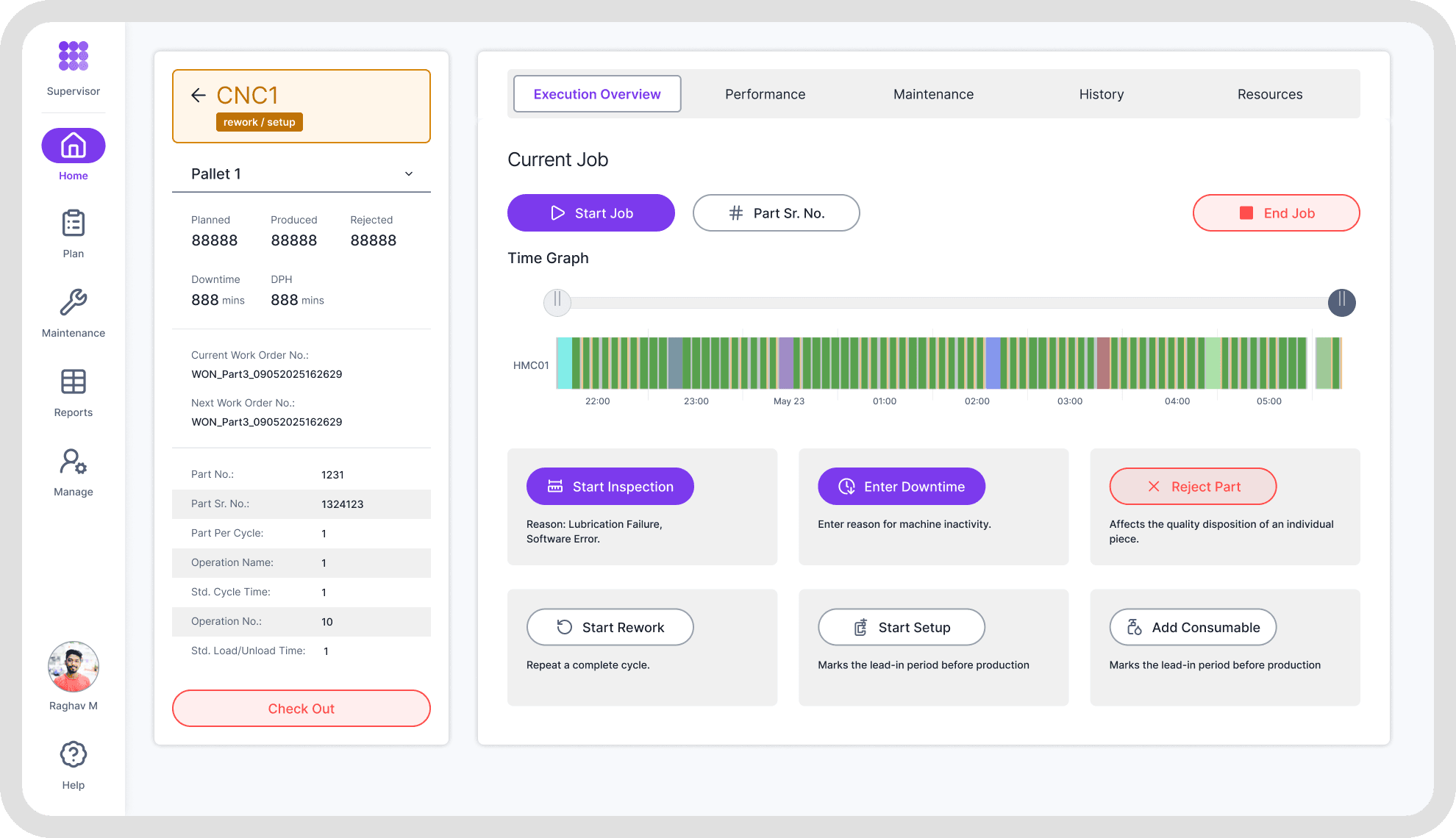Click left handle of time graph slider
The image size is (1456, 838).
(x=557, y=302)
